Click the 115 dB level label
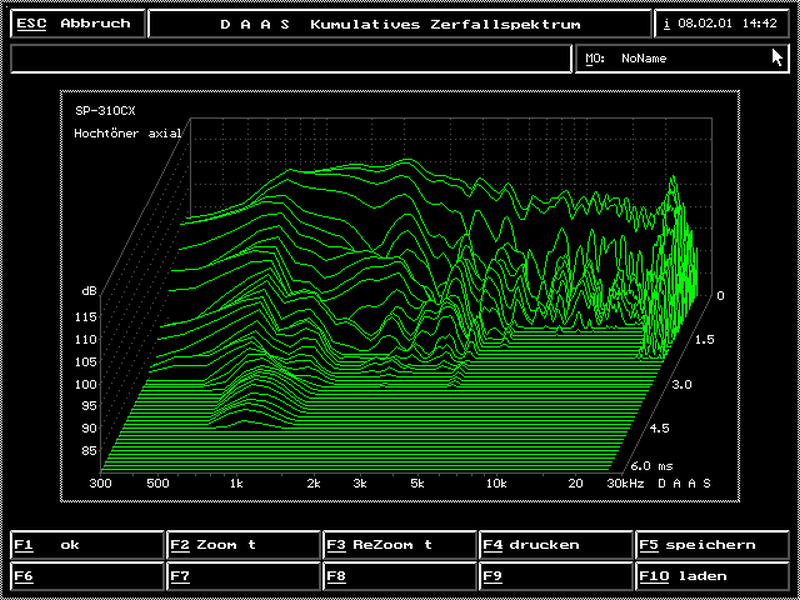The image size is (800, 600). coord(85,317)
